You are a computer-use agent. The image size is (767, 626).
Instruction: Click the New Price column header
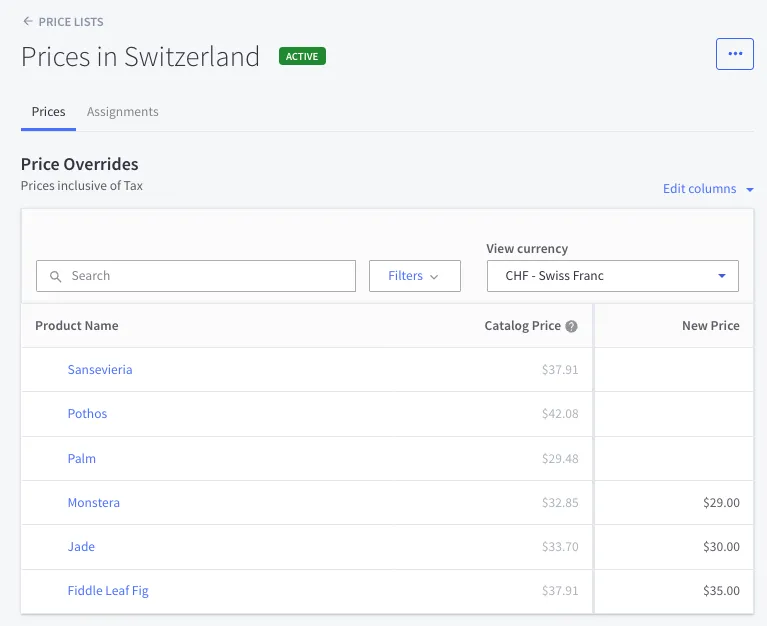[x=711, y=326]
